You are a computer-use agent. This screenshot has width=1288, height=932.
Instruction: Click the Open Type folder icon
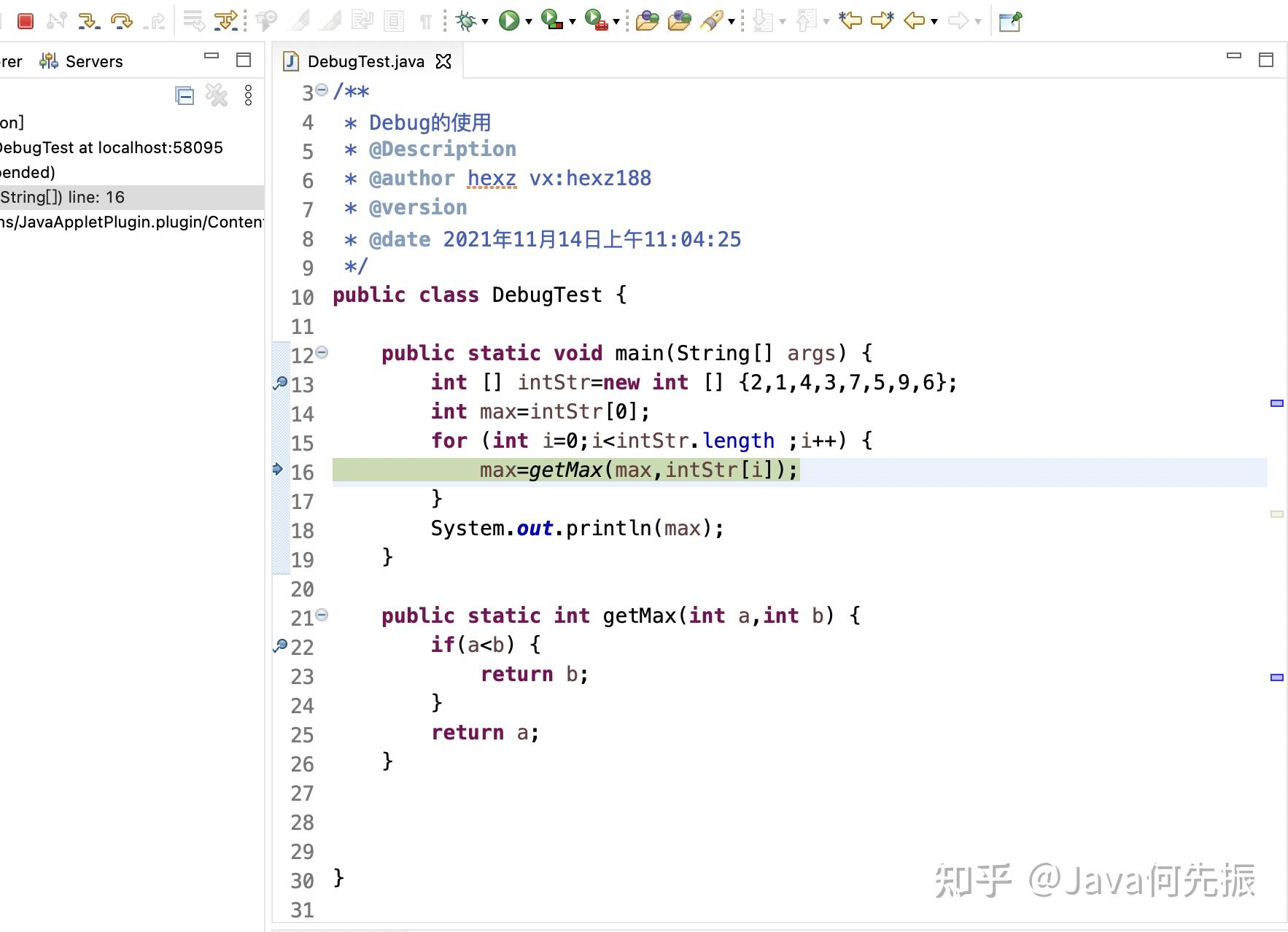click(647, 21)
